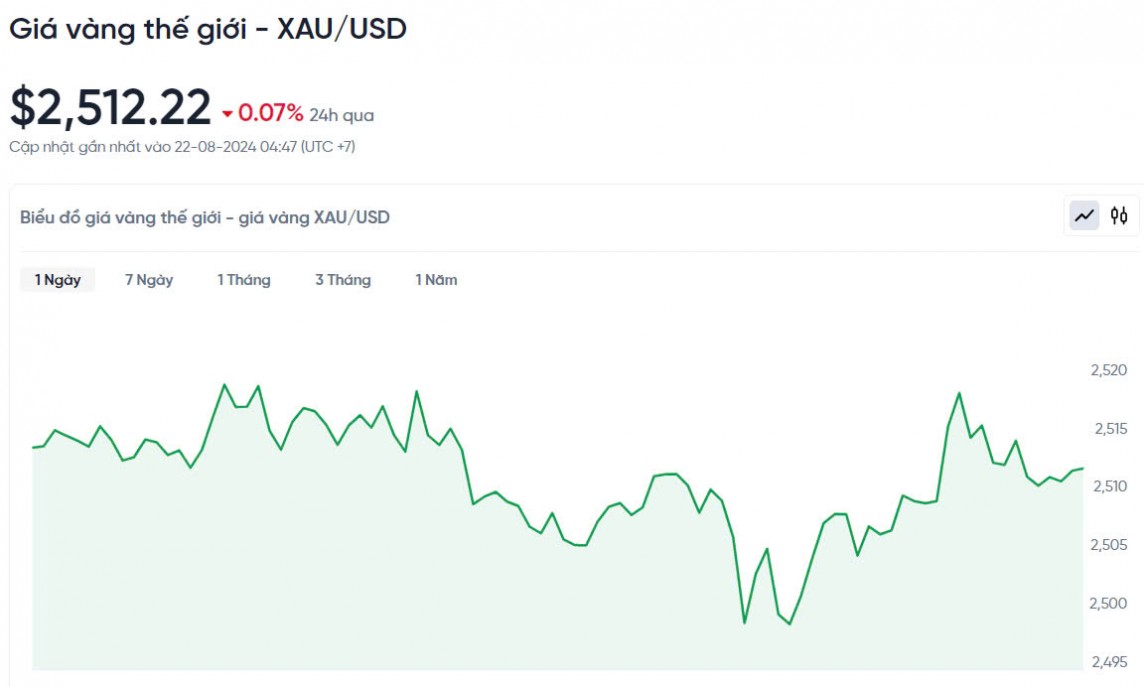Open the 1 Tháng chart range
Screen dimensions: 1144x687
tap(244, 280)
